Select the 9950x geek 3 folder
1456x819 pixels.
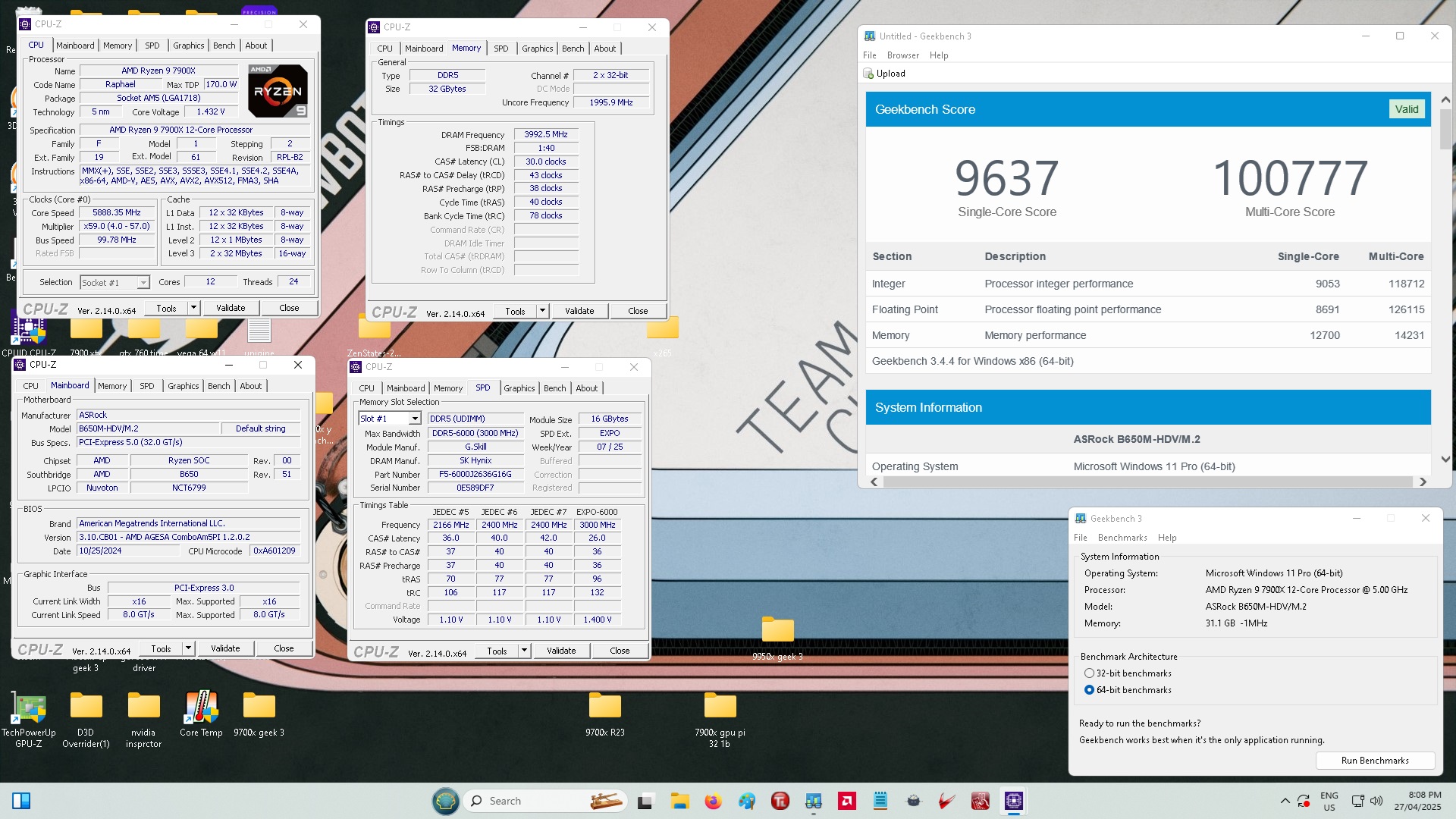coord(777,639)
